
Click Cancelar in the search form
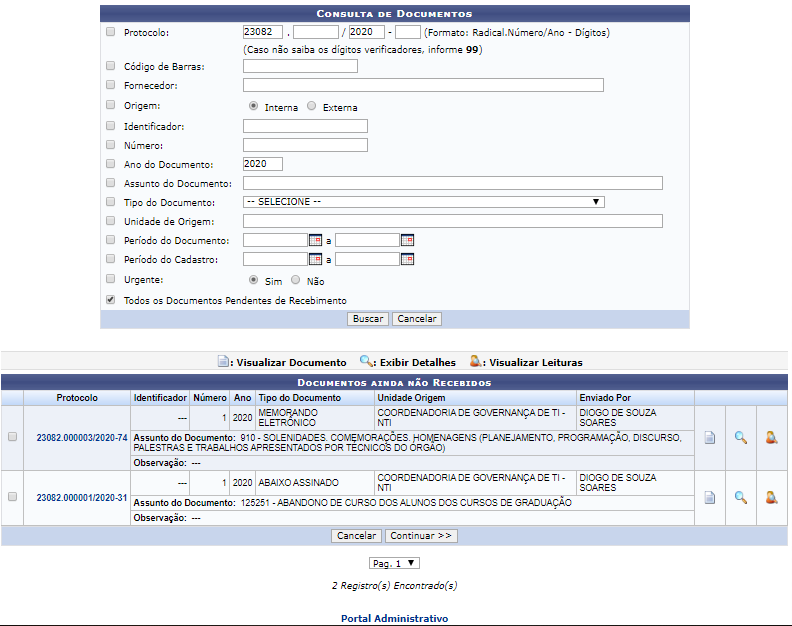(x=417, y=319)
